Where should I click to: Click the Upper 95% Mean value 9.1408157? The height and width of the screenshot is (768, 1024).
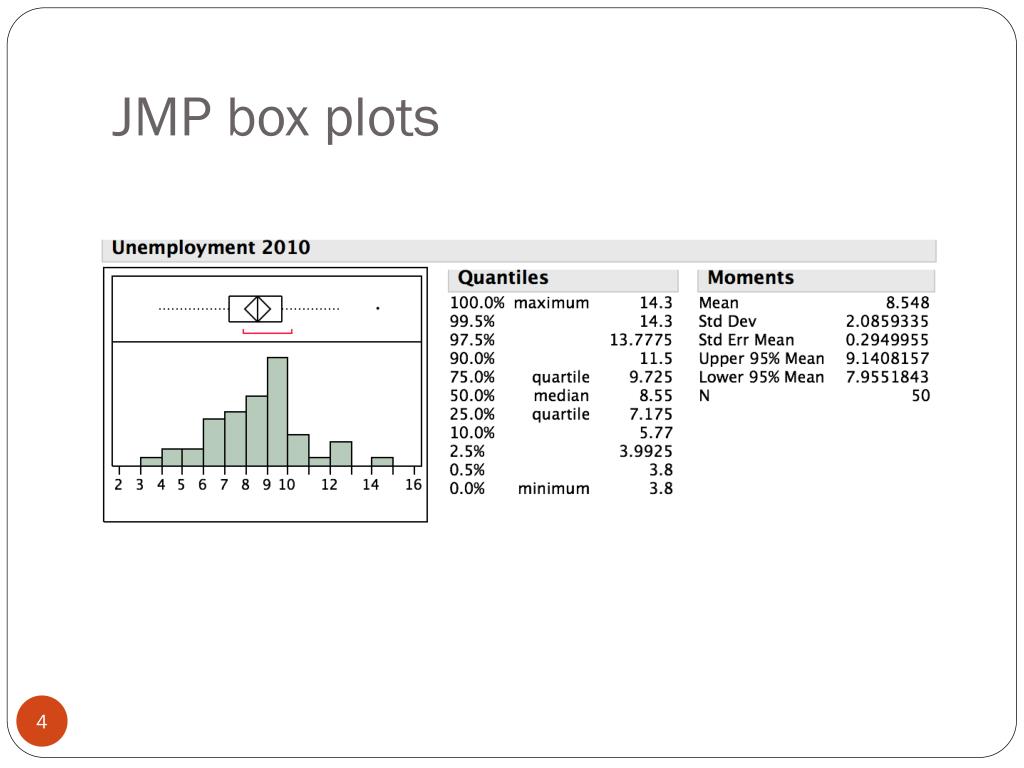point(887,359)
